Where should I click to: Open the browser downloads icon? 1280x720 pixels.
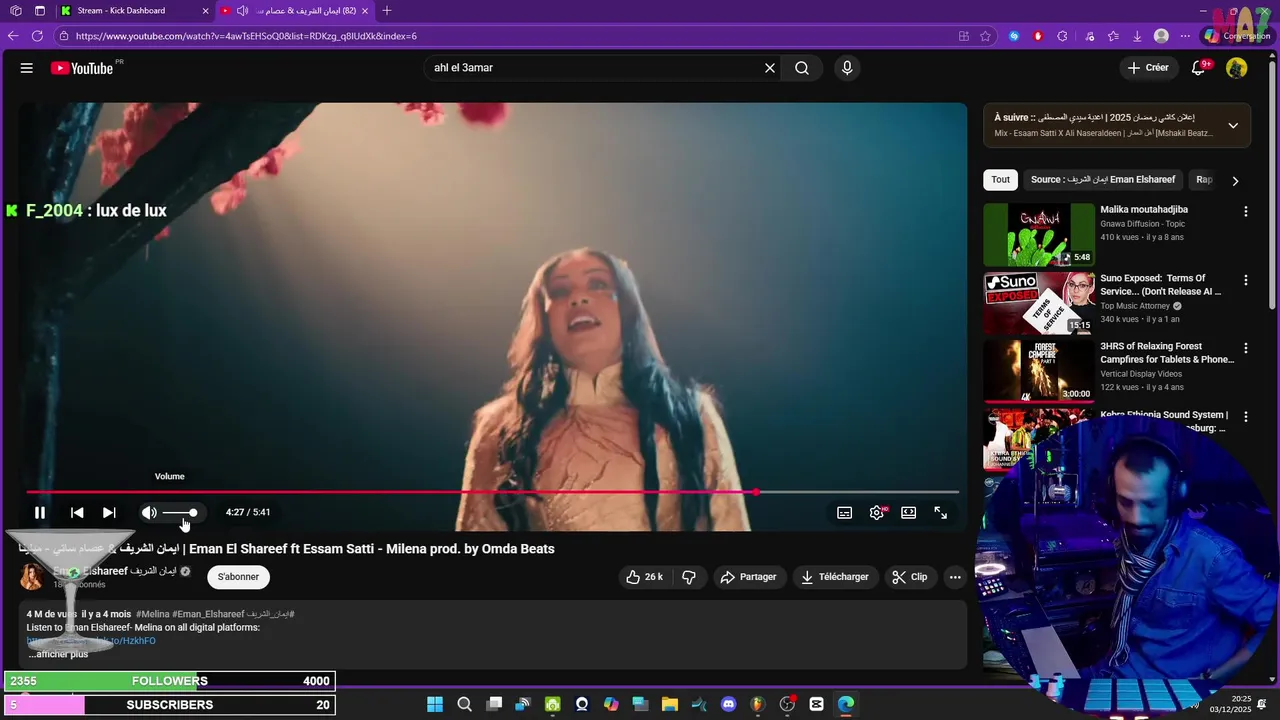[1137, 36]
